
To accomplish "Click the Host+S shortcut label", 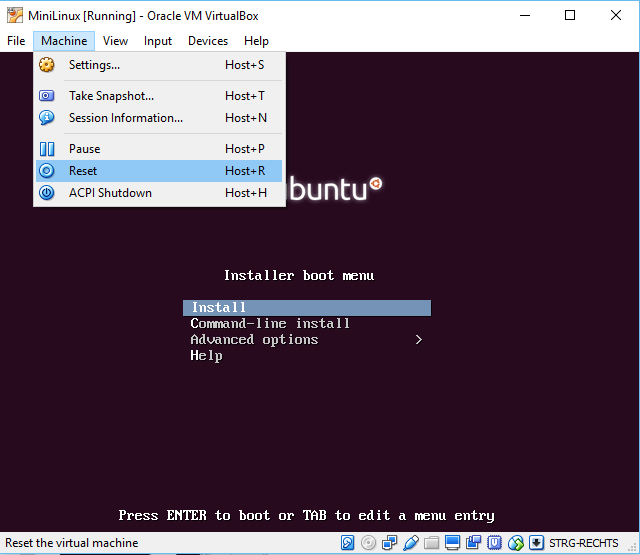I will pyautogui.click(x=245, y=65).
